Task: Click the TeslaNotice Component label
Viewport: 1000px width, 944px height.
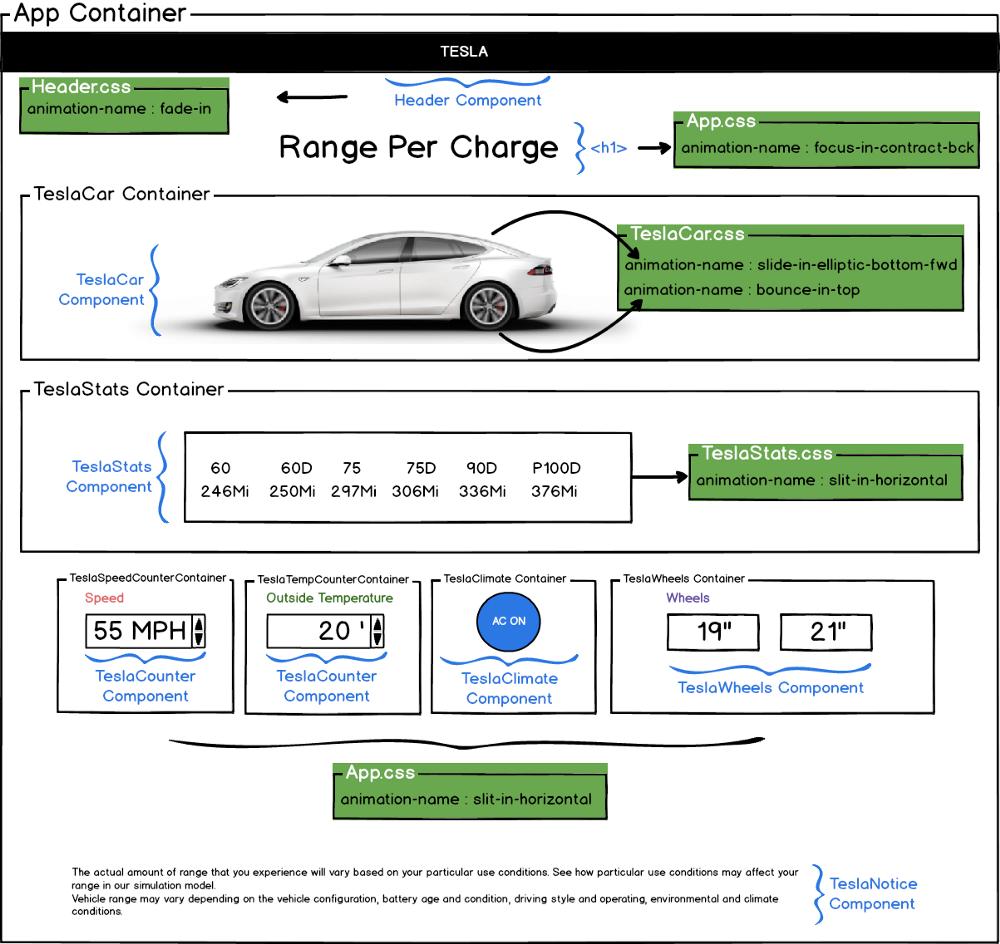Action: pos(872,893)
